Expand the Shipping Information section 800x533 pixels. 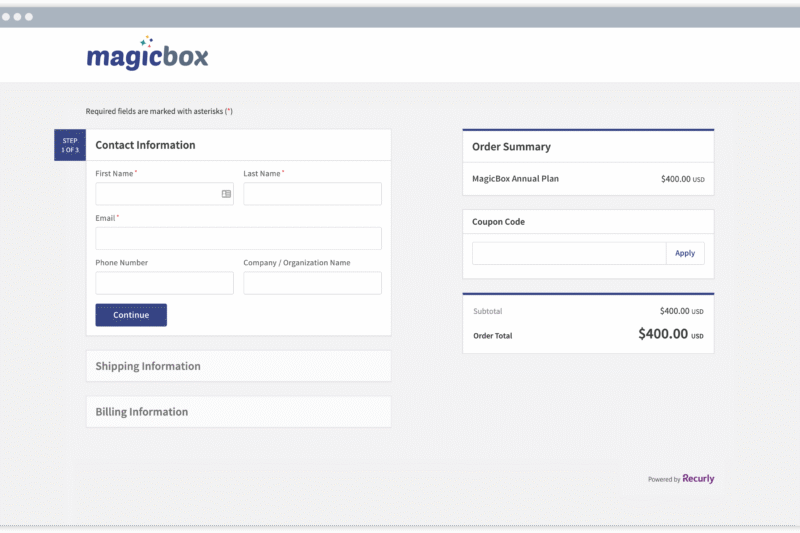click(238, 366)
